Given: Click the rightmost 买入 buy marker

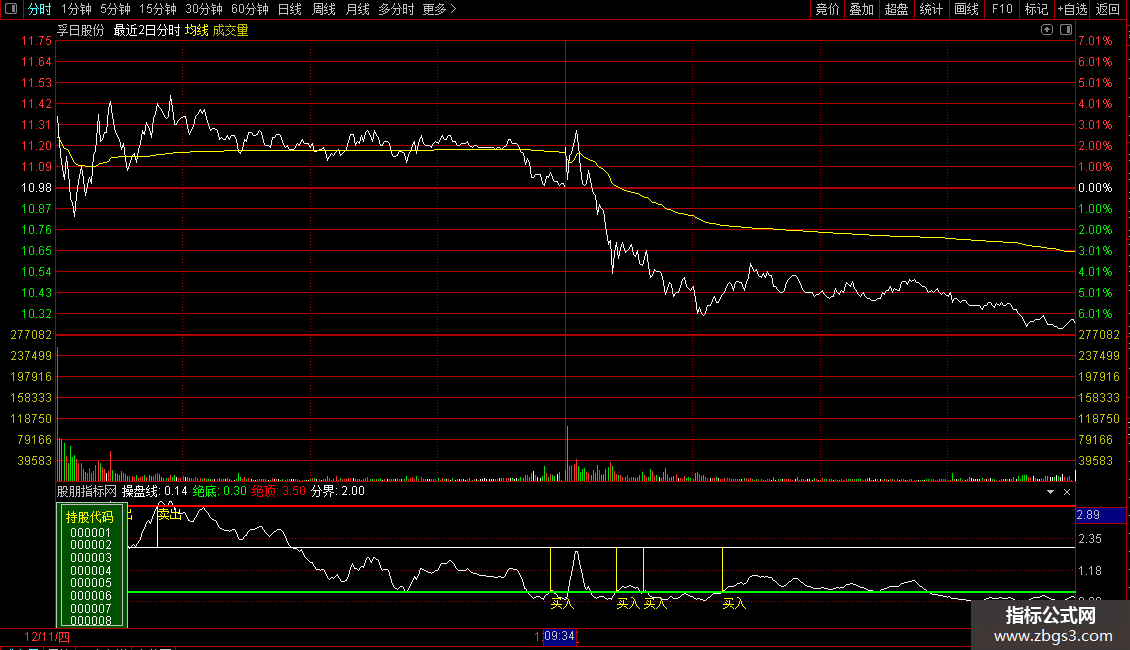Looking at the screenshot, I should point(734,603).
